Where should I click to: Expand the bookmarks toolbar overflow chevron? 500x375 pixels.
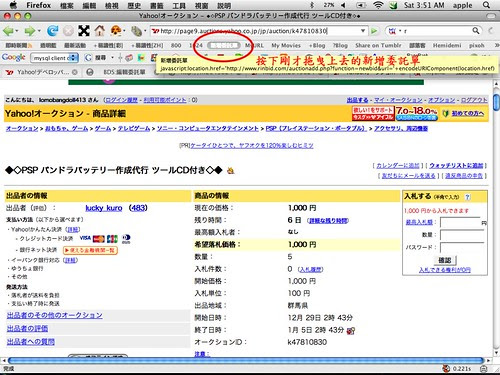point(496,45)
